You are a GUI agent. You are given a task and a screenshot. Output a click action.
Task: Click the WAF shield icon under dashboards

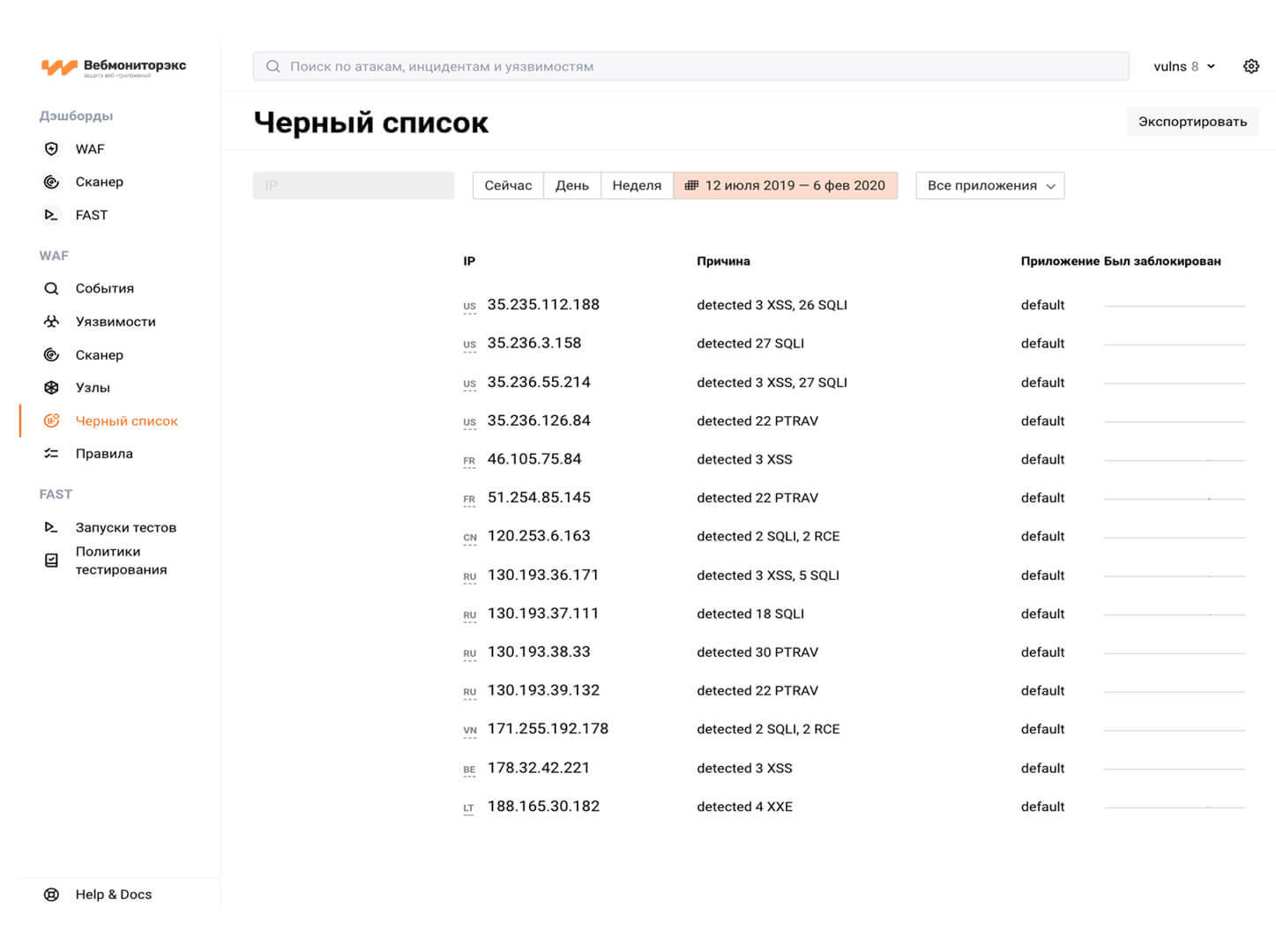(x=51, y=149)
